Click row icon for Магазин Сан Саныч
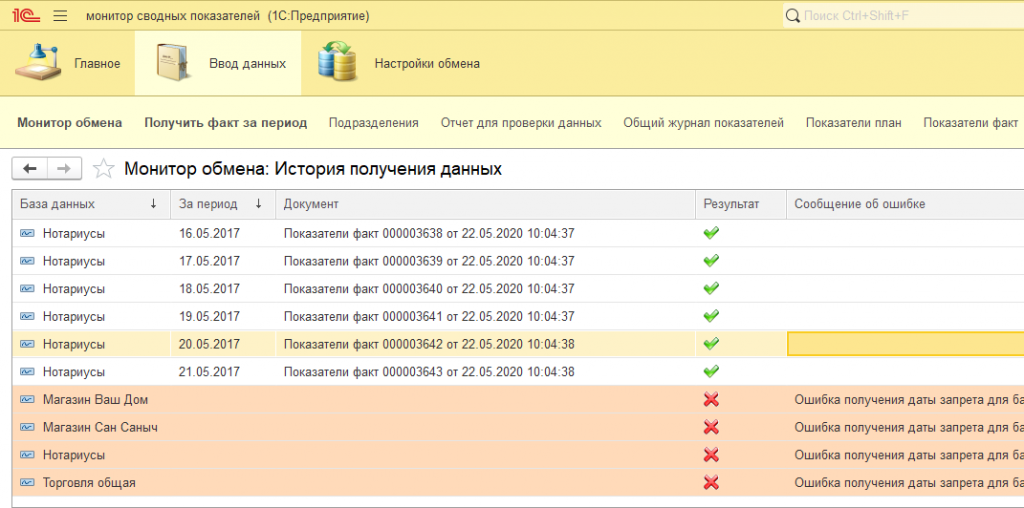This screenshot has width=1024, height=508. (x=27, y=427)
